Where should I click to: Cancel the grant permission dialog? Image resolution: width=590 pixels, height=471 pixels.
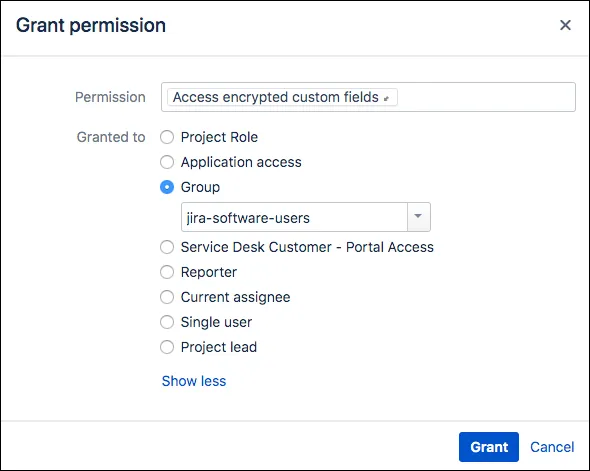pos(552,447)
